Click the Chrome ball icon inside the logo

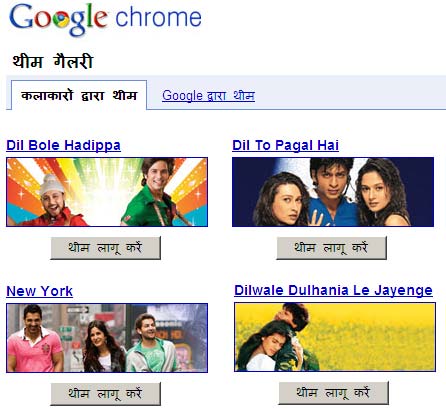click(x=62, y=20)
